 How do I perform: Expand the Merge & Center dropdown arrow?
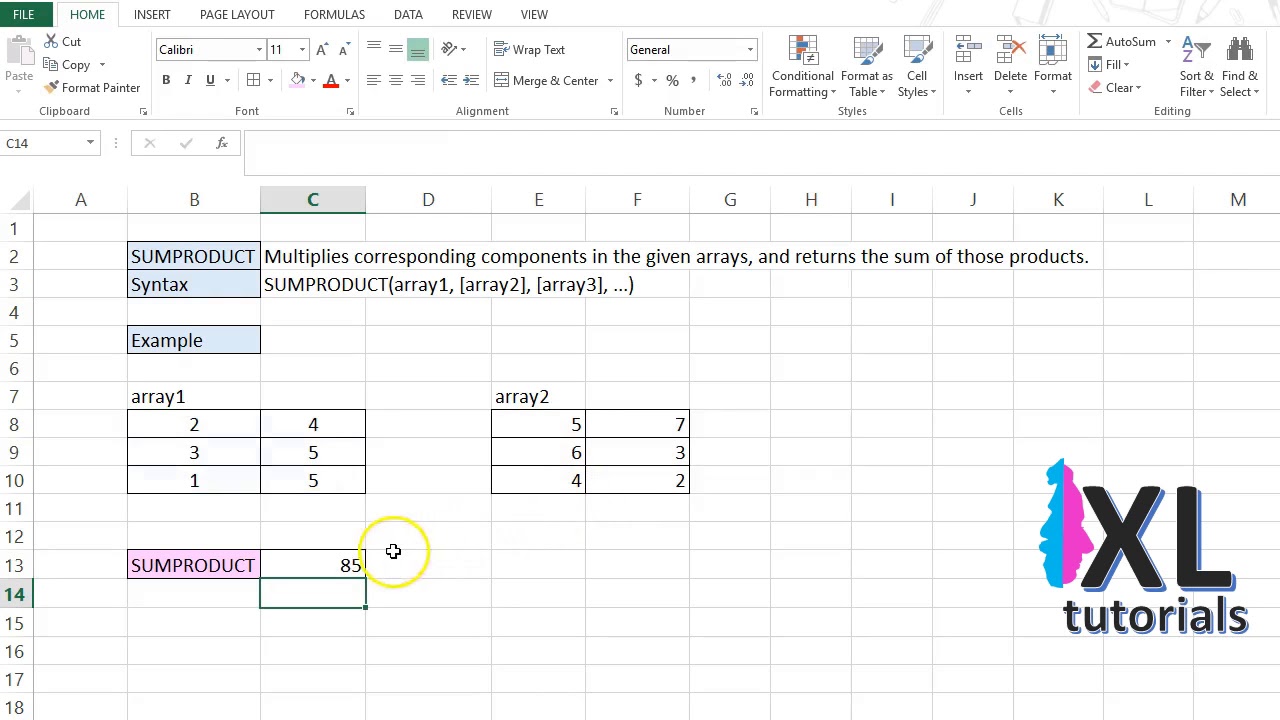tap(610, 81)
